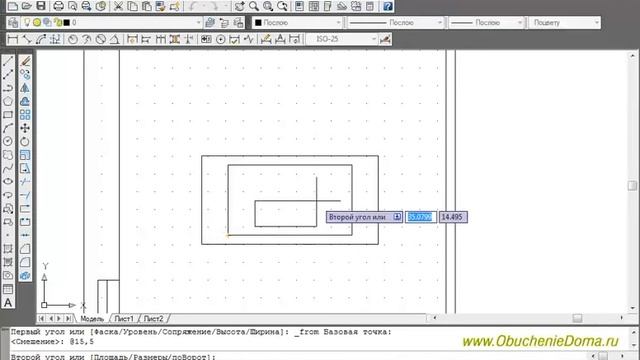Select the Rectangle drawing tool
The image size is (640, 360).
(x=8, y=115)
